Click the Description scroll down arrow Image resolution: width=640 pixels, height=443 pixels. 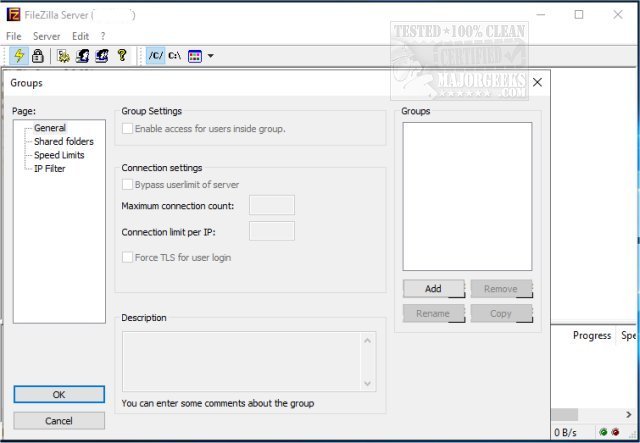(x=367, y=383)
